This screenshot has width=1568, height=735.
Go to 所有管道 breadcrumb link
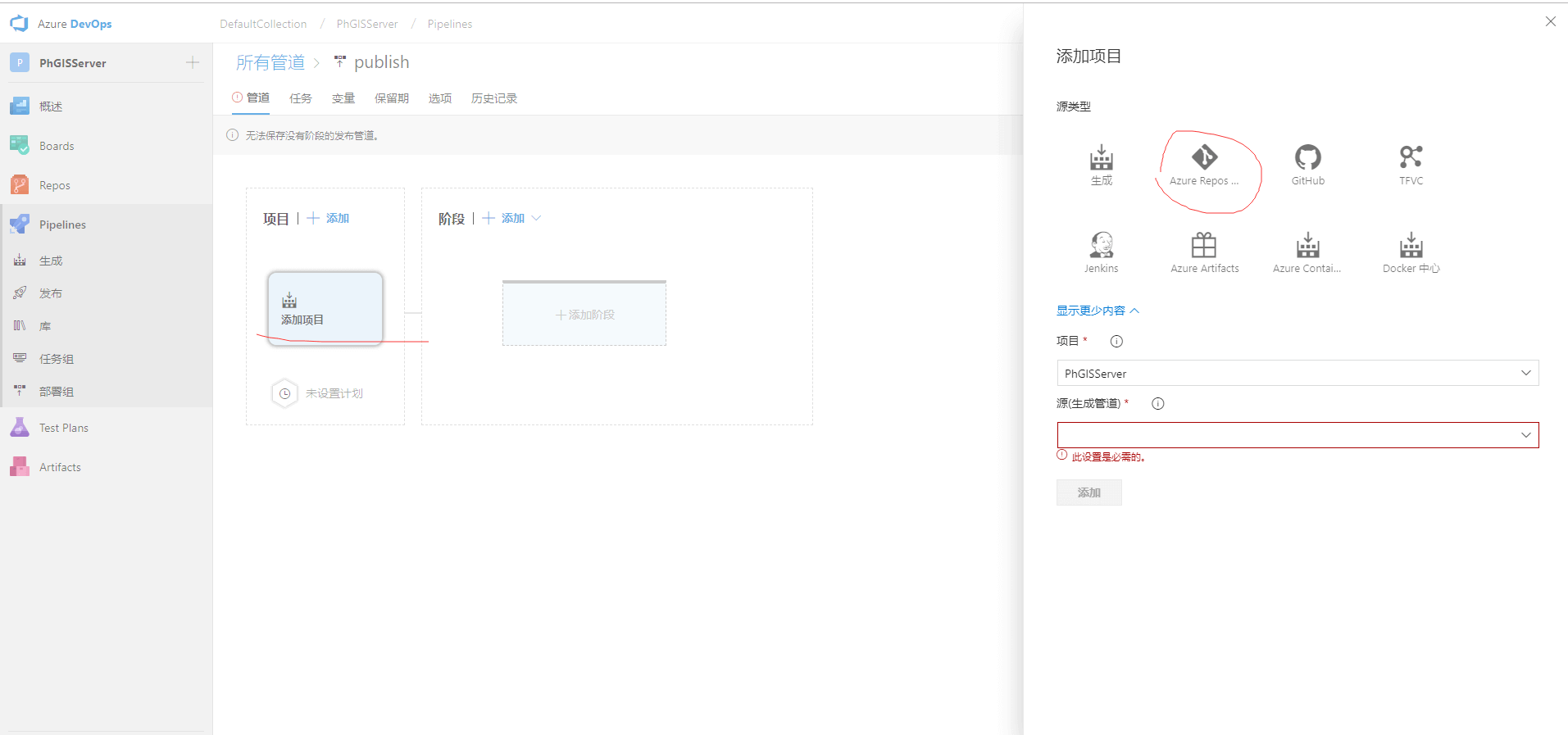coord(270,62)
